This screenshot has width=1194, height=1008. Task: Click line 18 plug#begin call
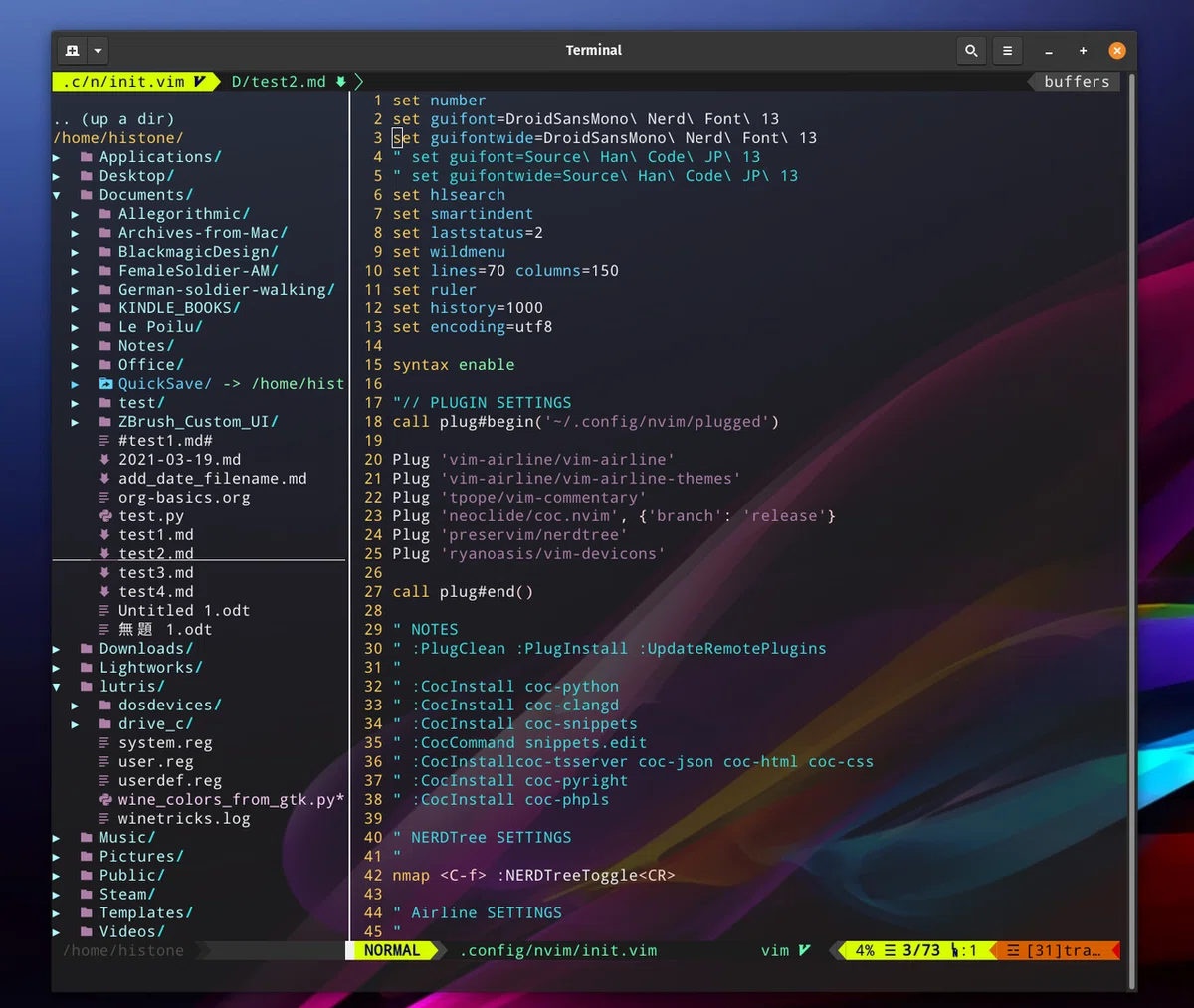point(586,422)
